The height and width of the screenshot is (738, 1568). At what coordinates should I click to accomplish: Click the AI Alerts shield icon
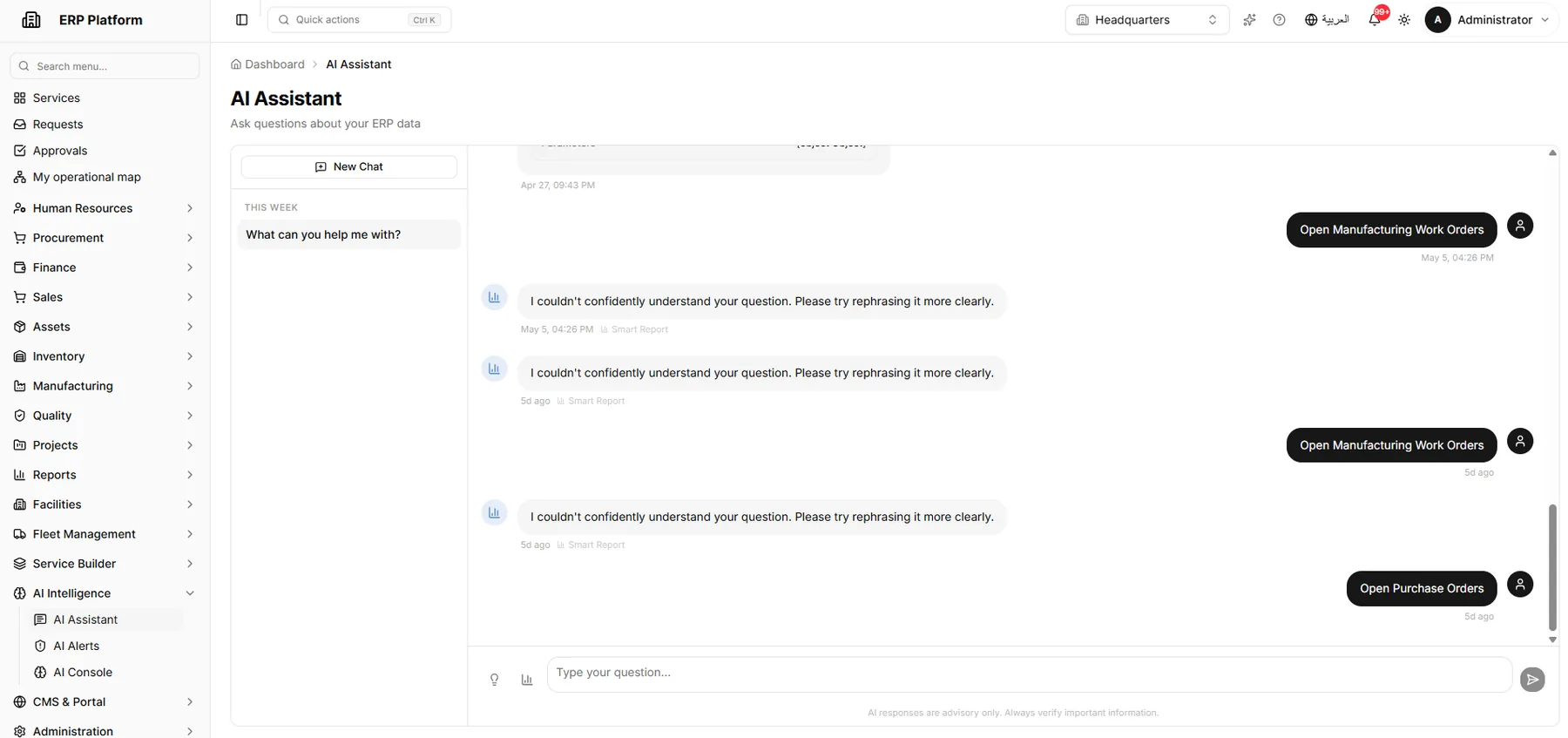[40, 646]
